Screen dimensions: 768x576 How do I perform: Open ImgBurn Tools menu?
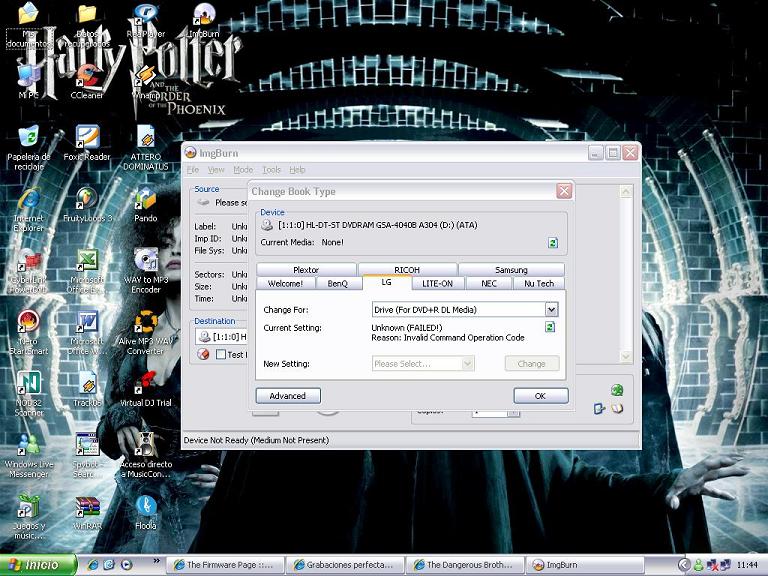pos(271,169)
